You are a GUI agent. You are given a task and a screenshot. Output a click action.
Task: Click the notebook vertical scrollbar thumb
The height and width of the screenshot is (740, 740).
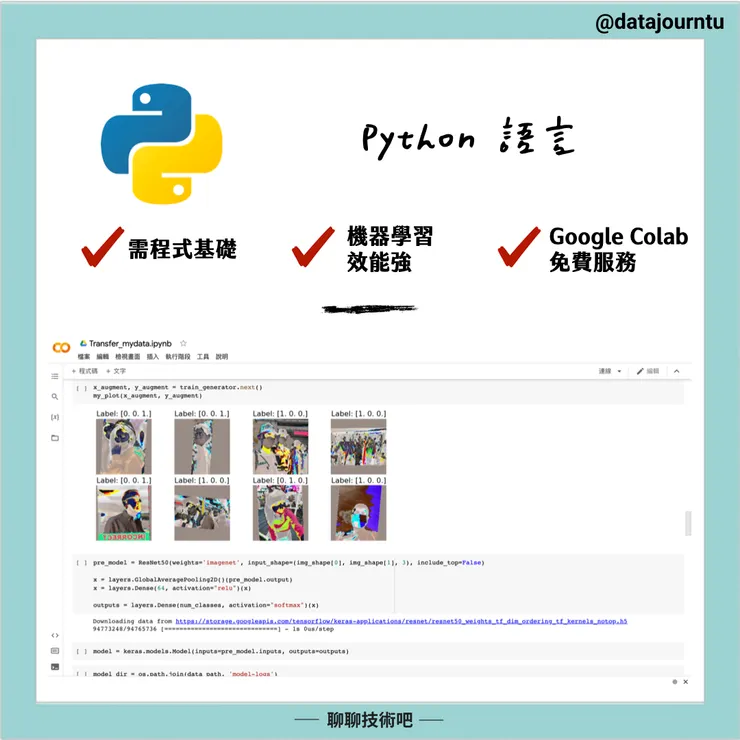click(x=688, y=523)
